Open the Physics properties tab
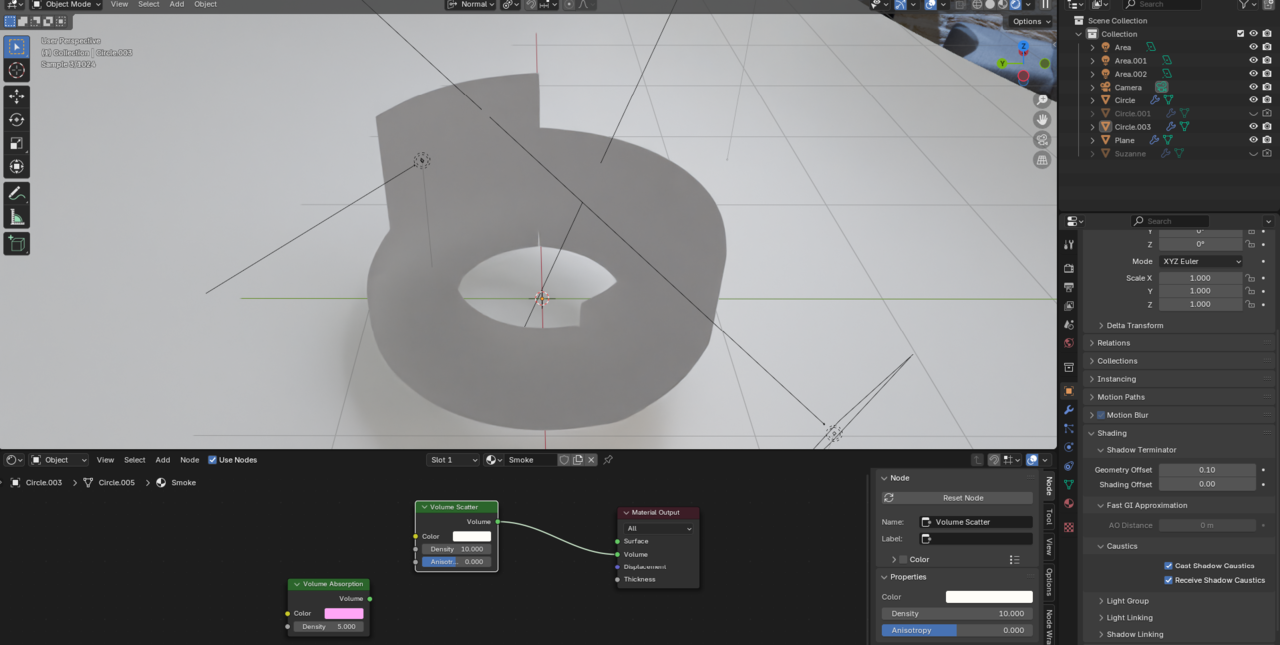The height and width of the screenshot is (645, 1280). tap(1069, 447)
